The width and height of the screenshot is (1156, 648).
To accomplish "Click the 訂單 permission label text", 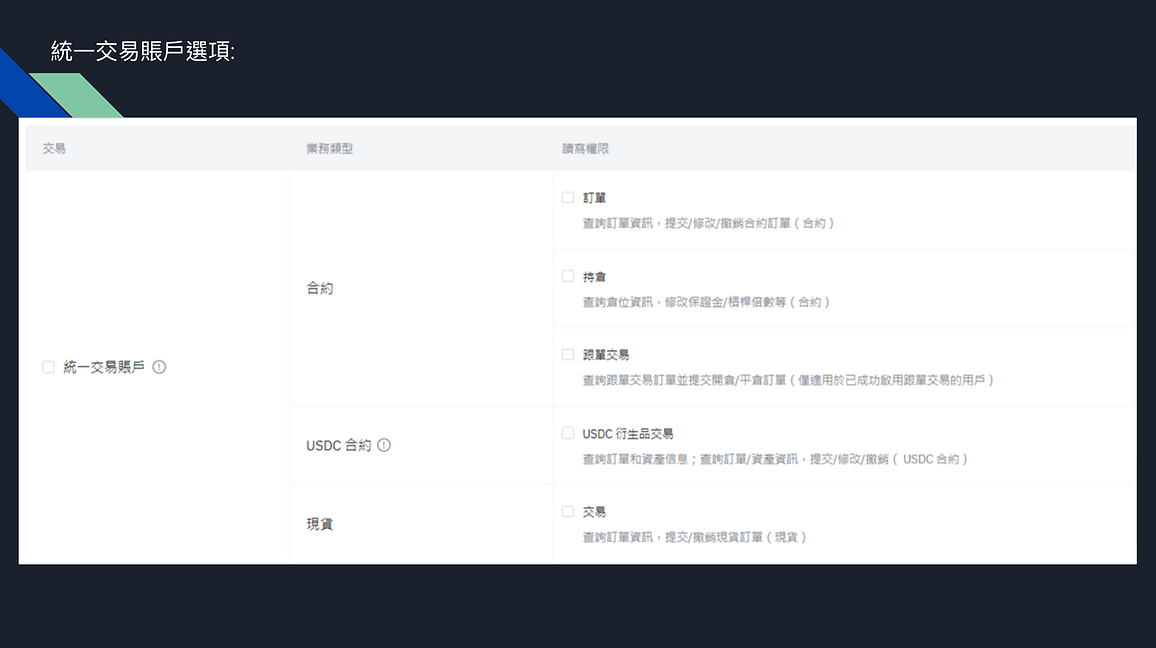I will [593, 197].
